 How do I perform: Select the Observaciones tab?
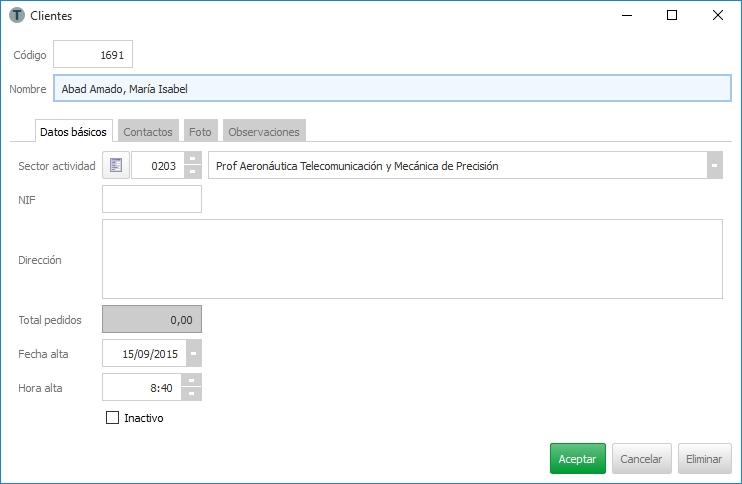pyautogui.click(x=263, y=132)
